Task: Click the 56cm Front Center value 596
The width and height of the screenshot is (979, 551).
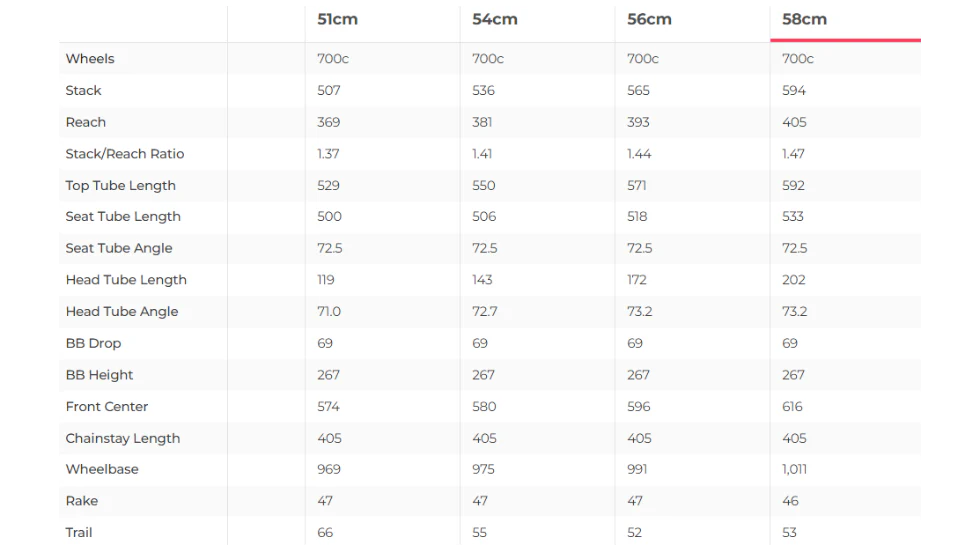Action: click(x=639, y=407)
